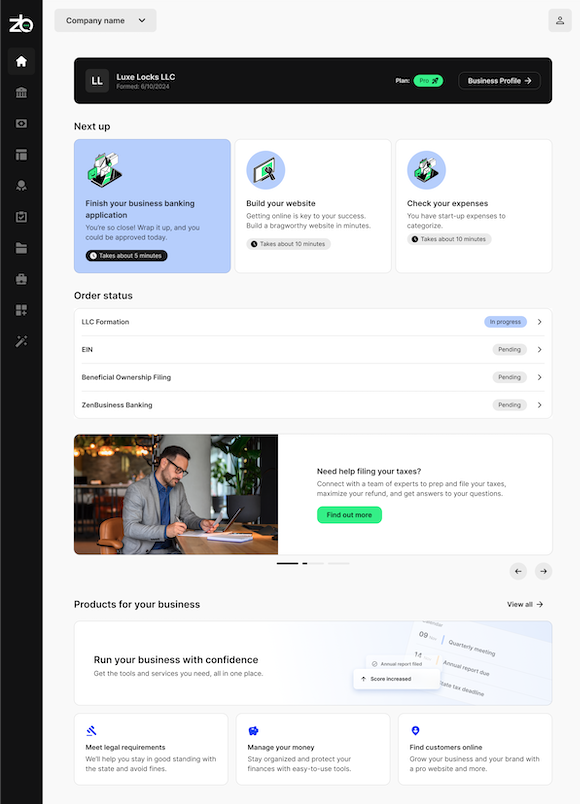Click the Pending badge on Beneficial Ownership Filing
Screen dimensions: 580x804
pyautogui.click(x=509, y=377)
